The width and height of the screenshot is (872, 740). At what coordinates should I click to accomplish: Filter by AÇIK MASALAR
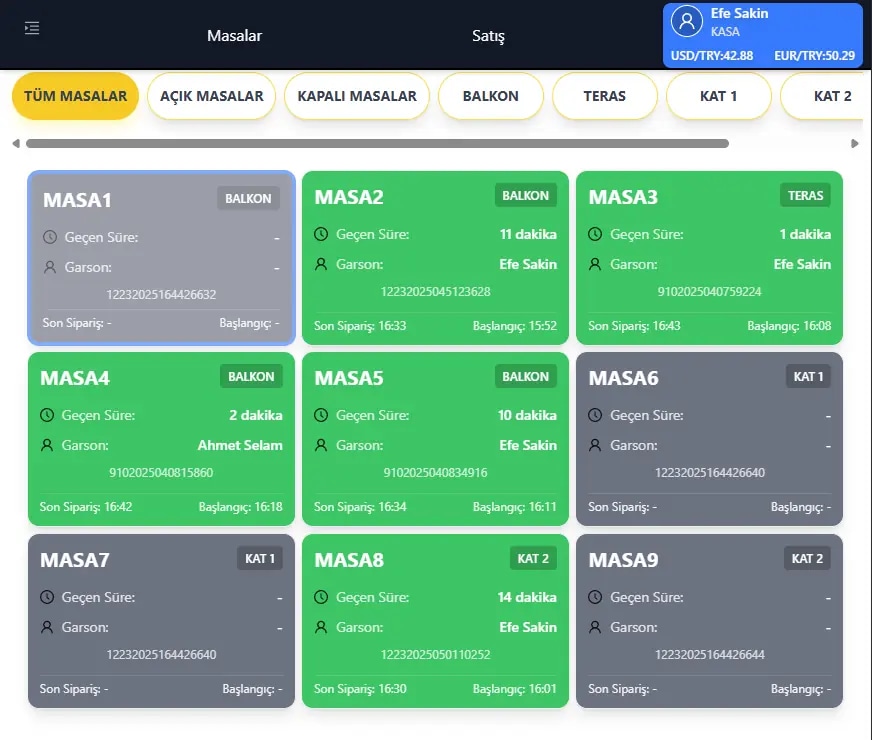(211, 96)
